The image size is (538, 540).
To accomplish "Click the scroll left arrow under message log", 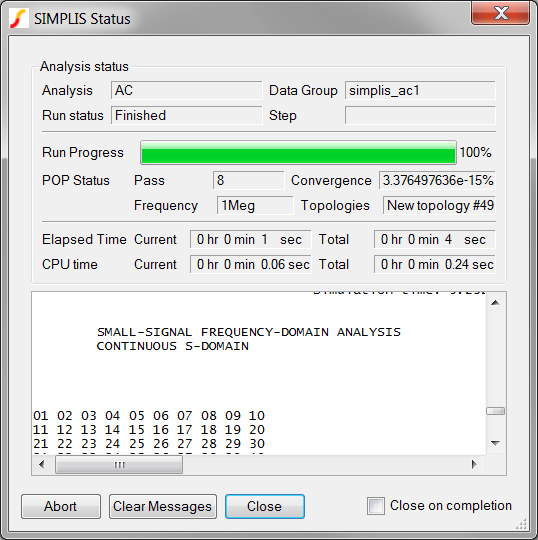I will click(42, 465).
